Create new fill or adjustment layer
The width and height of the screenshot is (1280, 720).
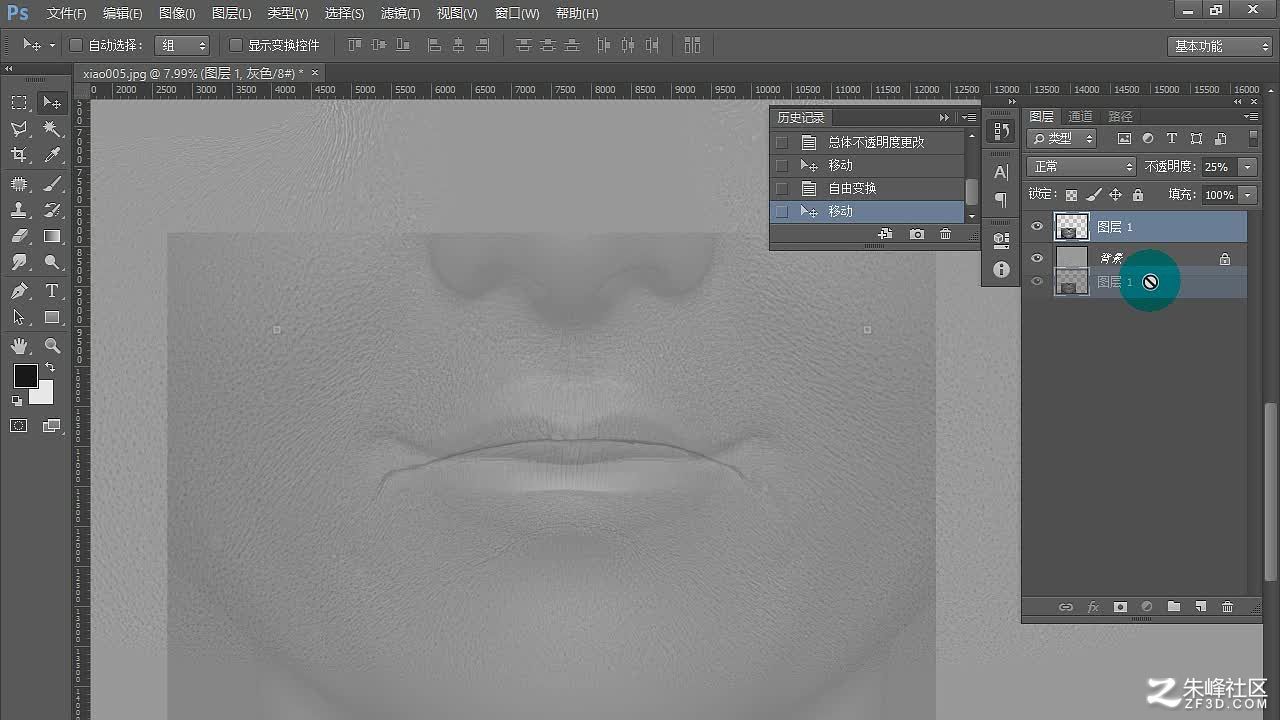(x=1147, y=607)
